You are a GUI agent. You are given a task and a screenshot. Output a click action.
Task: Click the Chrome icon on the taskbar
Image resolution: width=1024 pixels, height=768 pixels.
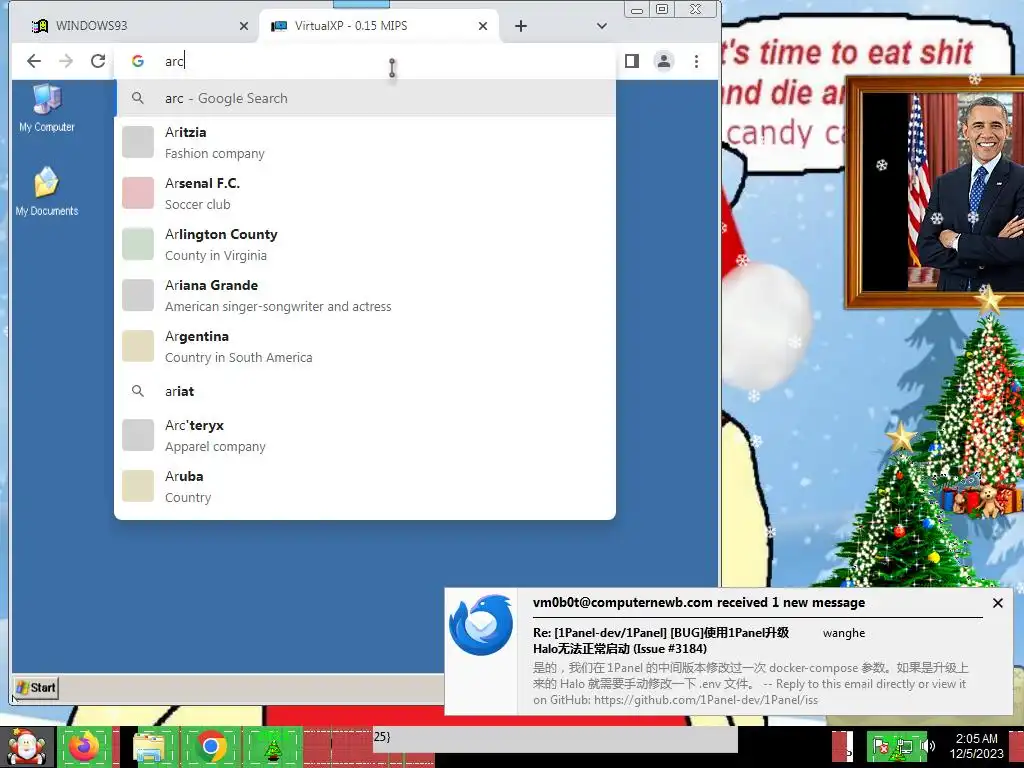[211, 746]
